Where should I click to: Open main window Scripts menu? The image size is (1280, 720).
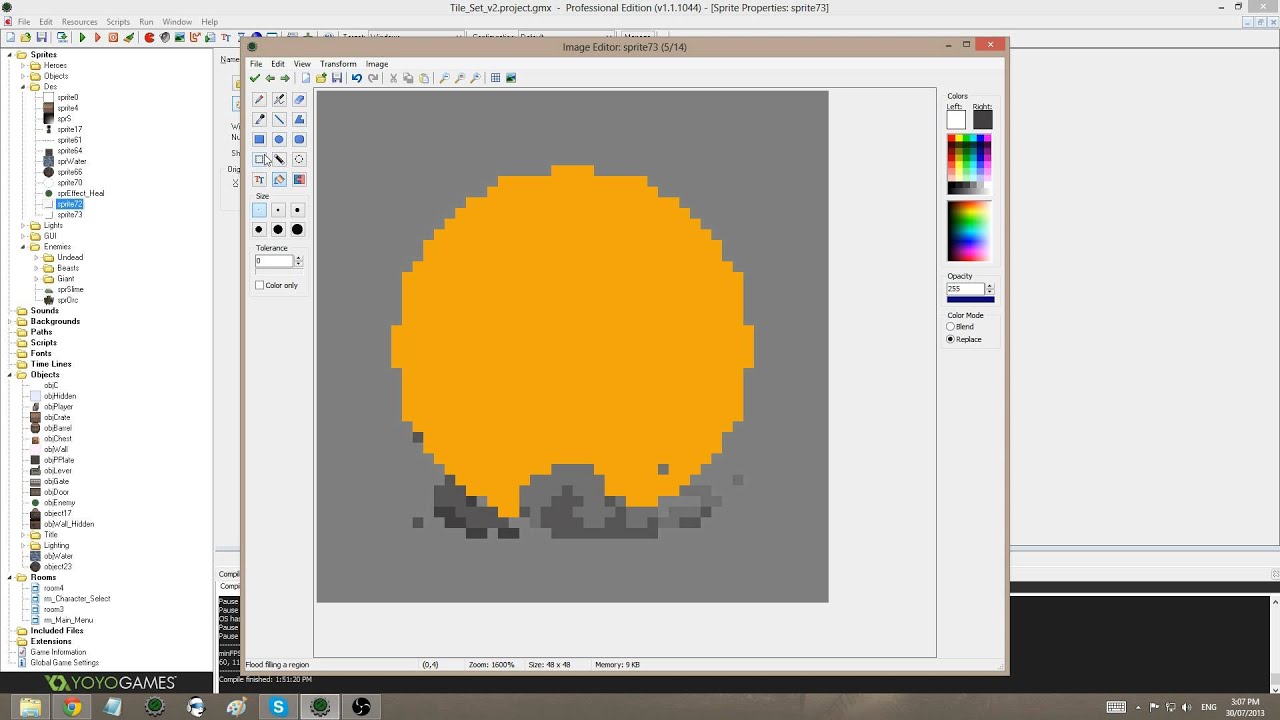click(118, 22)
